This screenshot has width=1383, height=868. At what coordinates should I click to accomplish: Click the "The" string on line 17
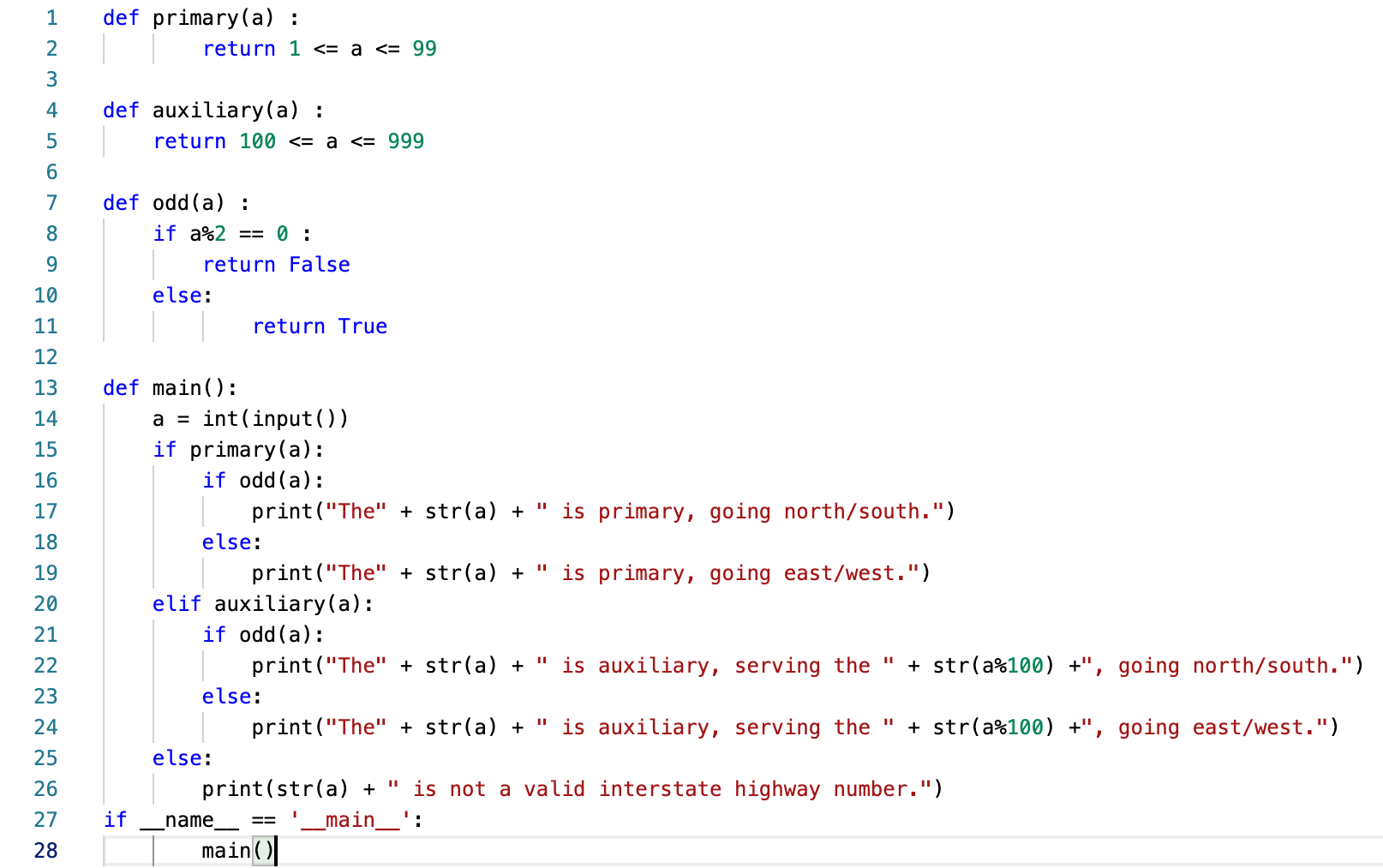point(356,512)
